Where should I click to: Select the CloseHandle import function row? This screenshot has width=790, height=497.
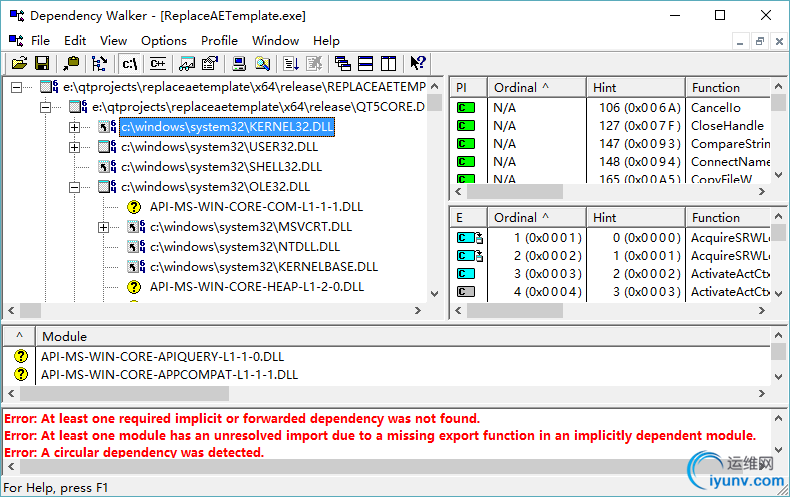point(611,126)
